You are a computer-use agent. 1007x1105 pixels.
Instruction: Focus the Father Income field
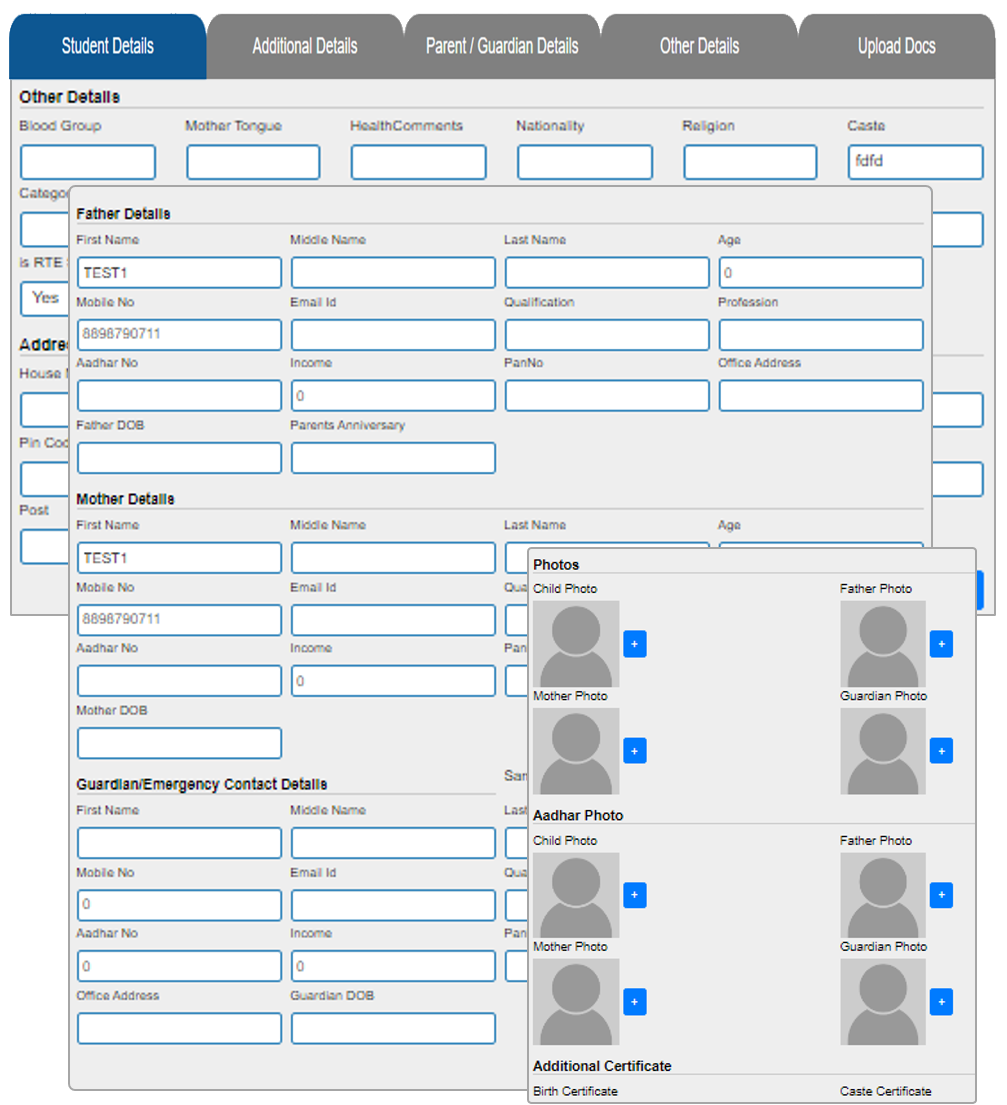(x=393, y=395)
